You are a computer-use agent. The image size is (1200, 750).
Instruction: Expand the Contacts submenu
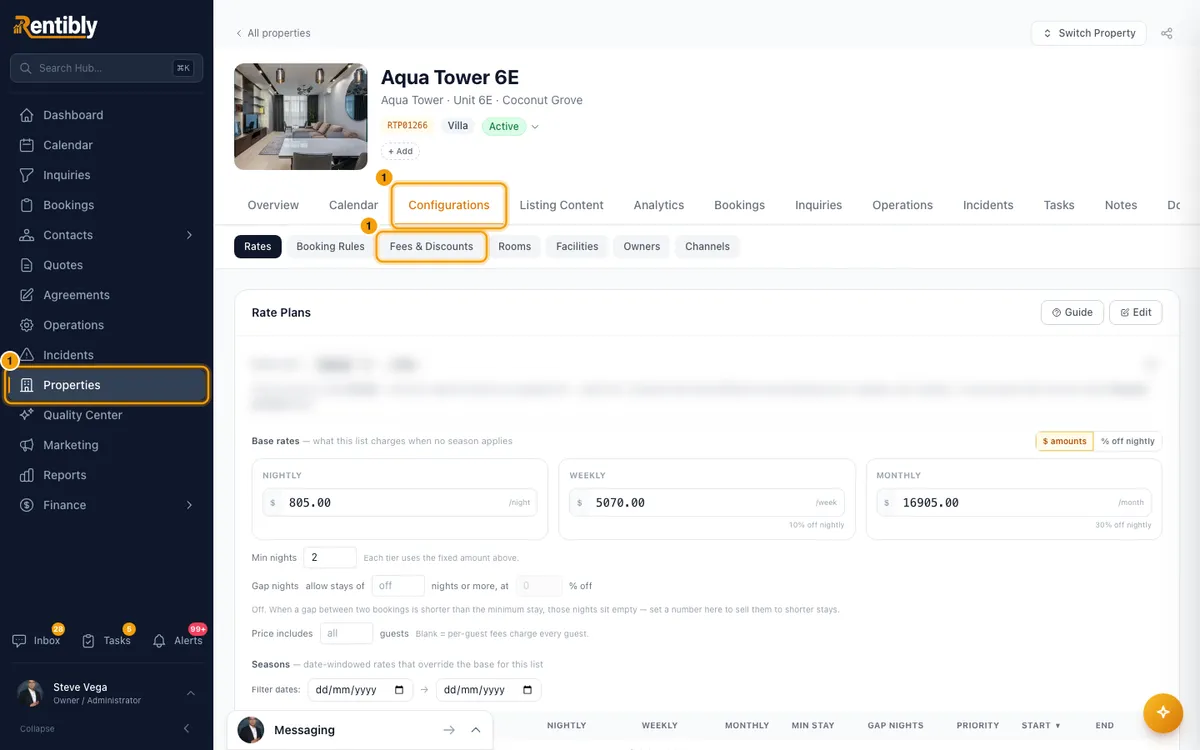189,235
